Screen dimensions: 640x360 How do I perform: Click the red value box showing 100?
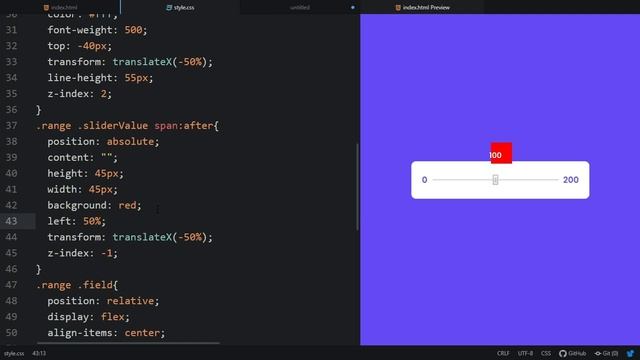pyautogui.click(x=501, y=153)
